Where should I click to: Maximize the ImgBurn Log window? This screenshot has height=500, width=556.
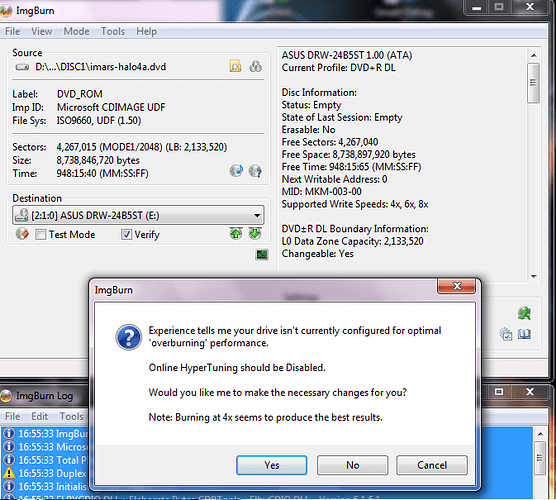pyautogui.click(x=499, y=391)
